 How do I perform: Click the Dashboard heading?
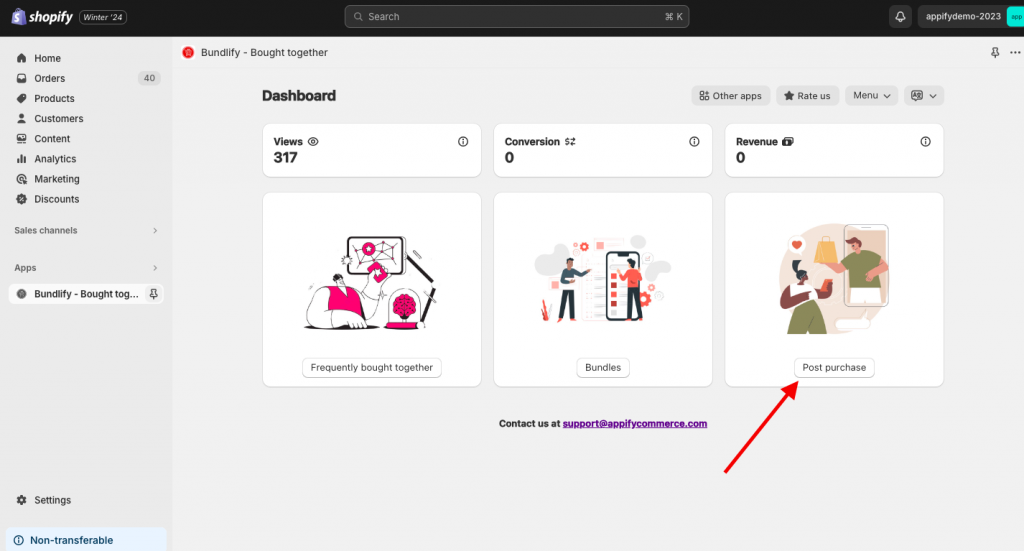pyautogui.click(x=298, y=96)
